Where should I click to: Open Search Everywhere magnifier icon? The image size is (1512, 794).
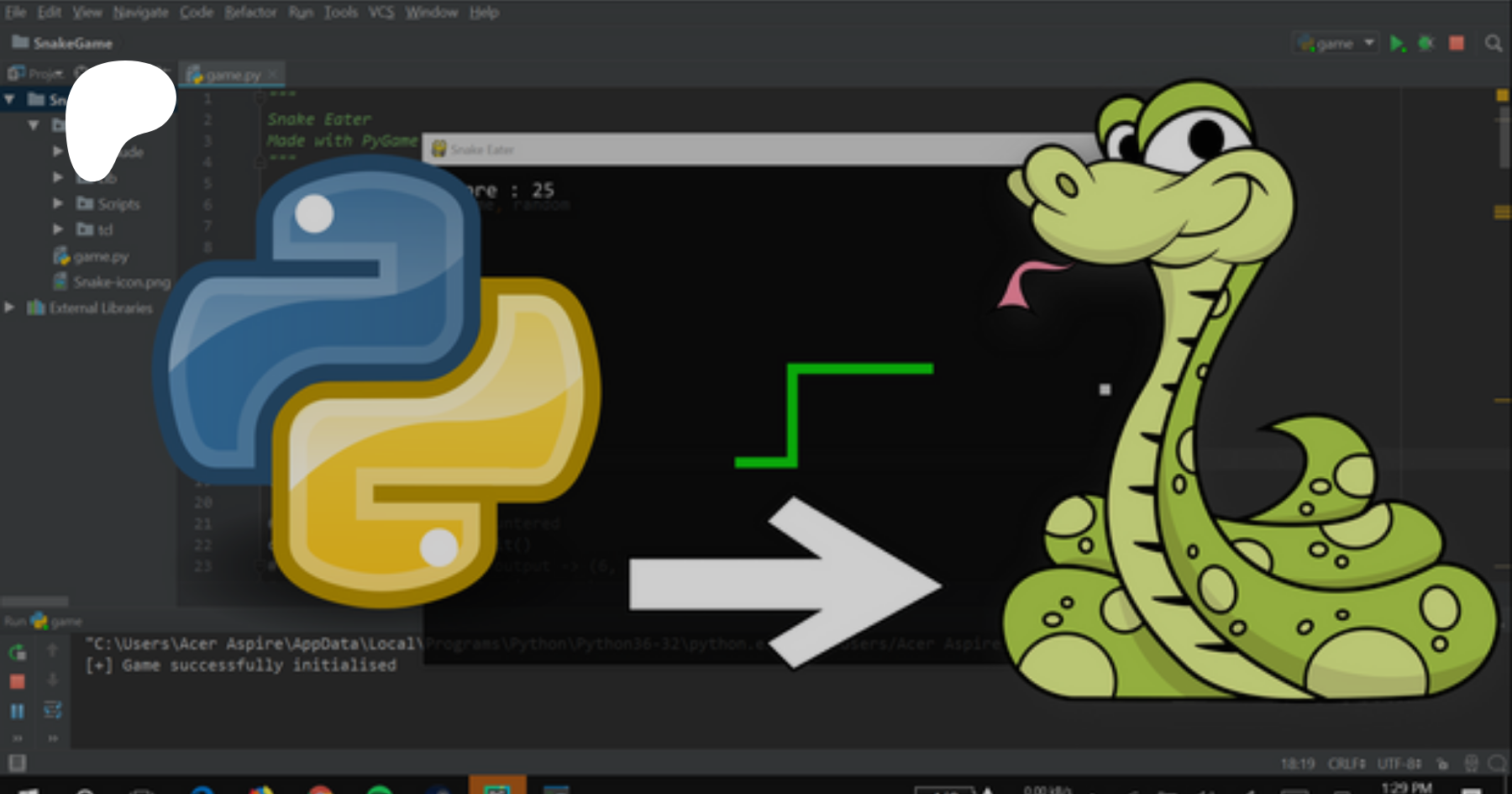(1493, 43)
